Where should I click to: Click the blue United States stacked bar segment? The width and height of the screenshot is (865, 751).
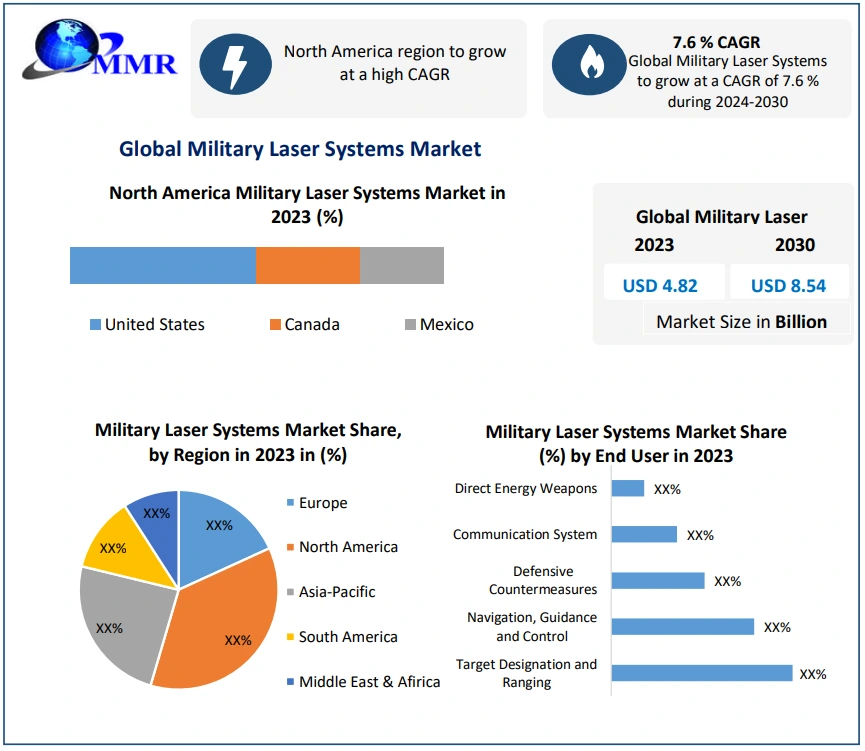point(162,266)
